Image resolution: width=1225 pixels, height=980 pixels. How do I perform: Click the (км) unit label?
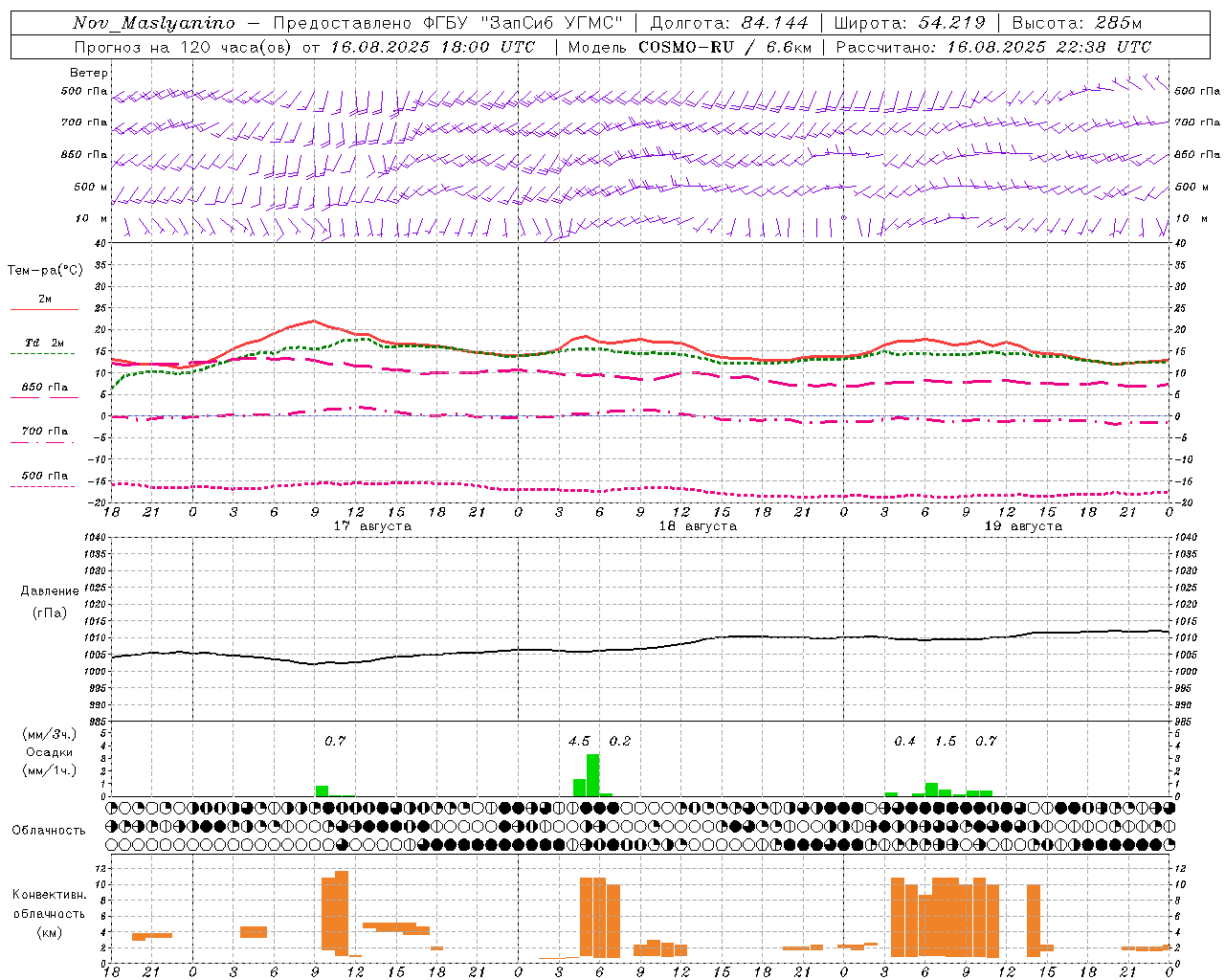click(x=50, y=932)
